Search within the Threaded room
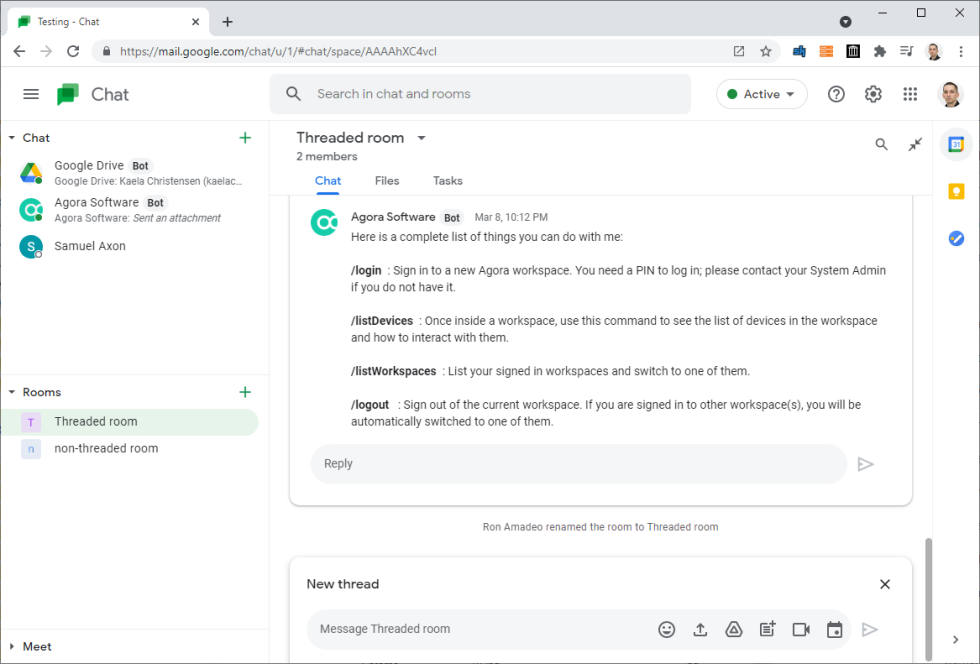The image size is (980, 664). point(881,144)
